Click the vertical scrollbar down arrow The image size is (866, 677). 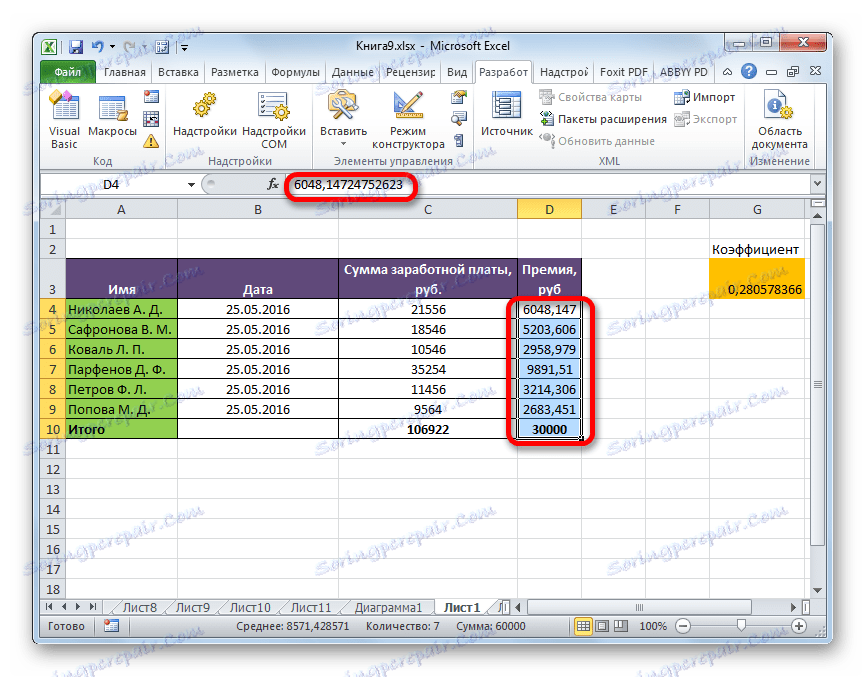coord(818,590)
